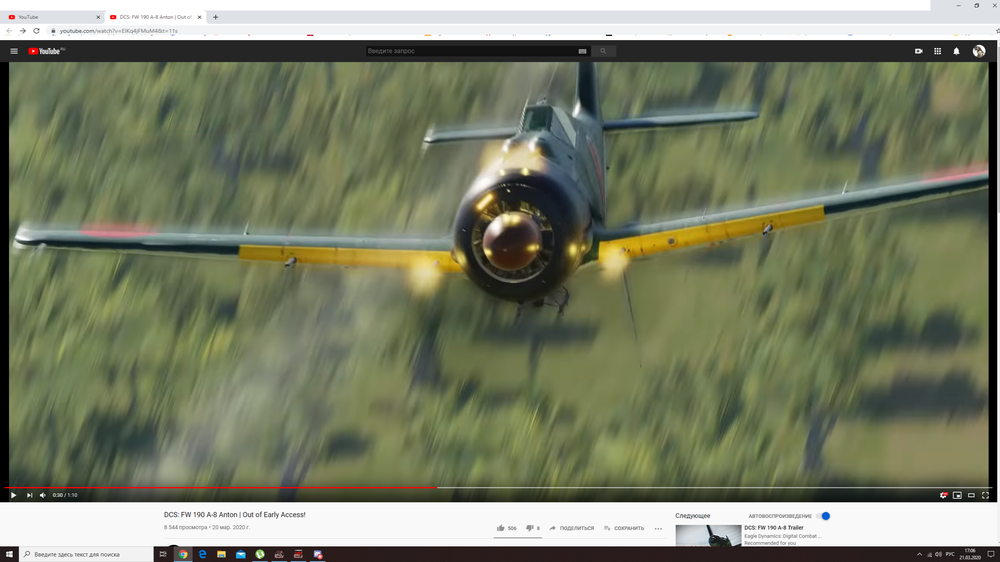Open Edge from the taskbar
Image resolution: width=1000 pixels, height=562 pixels.
click(202, 554)
